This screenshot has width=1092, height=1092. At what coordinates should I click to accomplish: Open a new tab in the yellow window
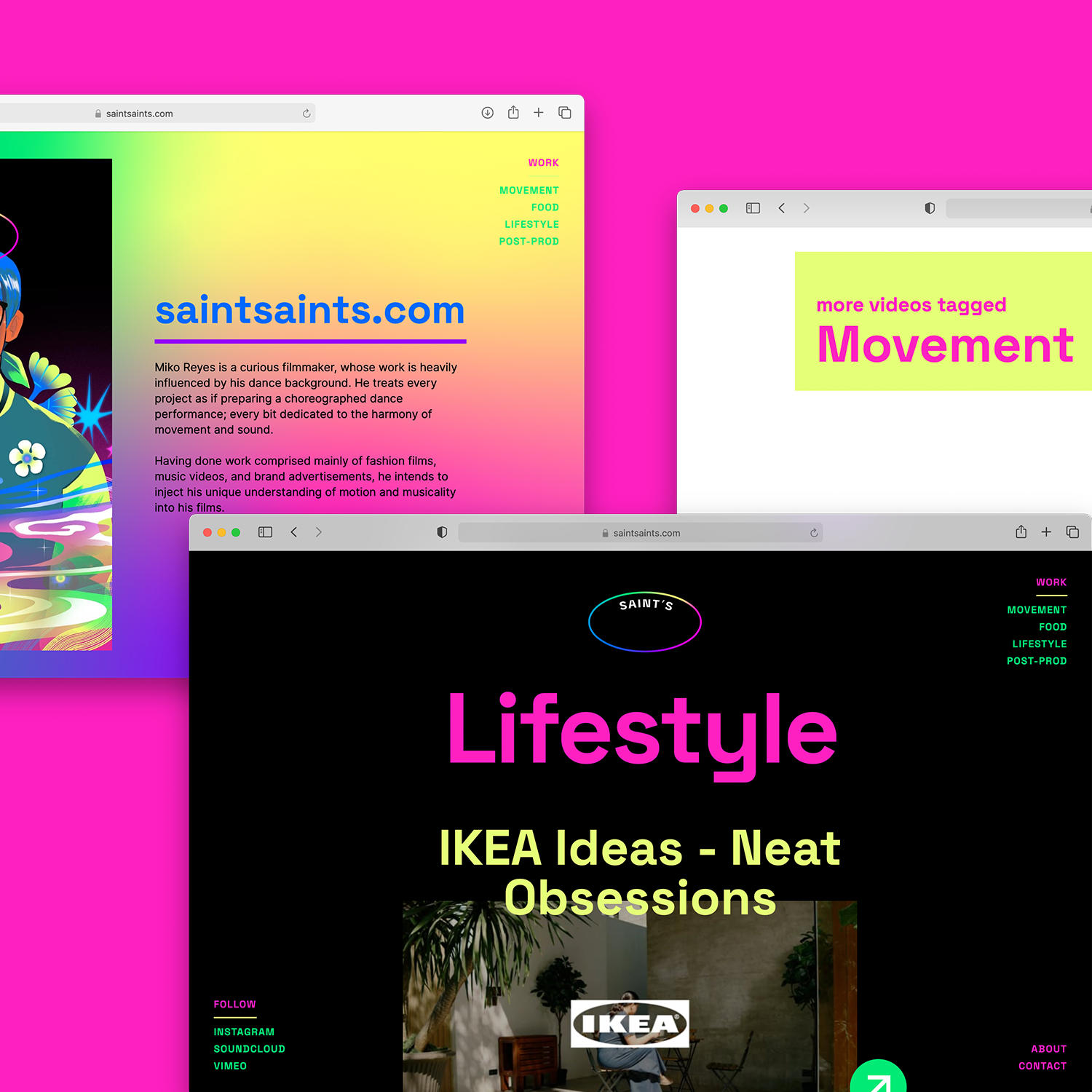pyautogui.click(x=539, y=113)
